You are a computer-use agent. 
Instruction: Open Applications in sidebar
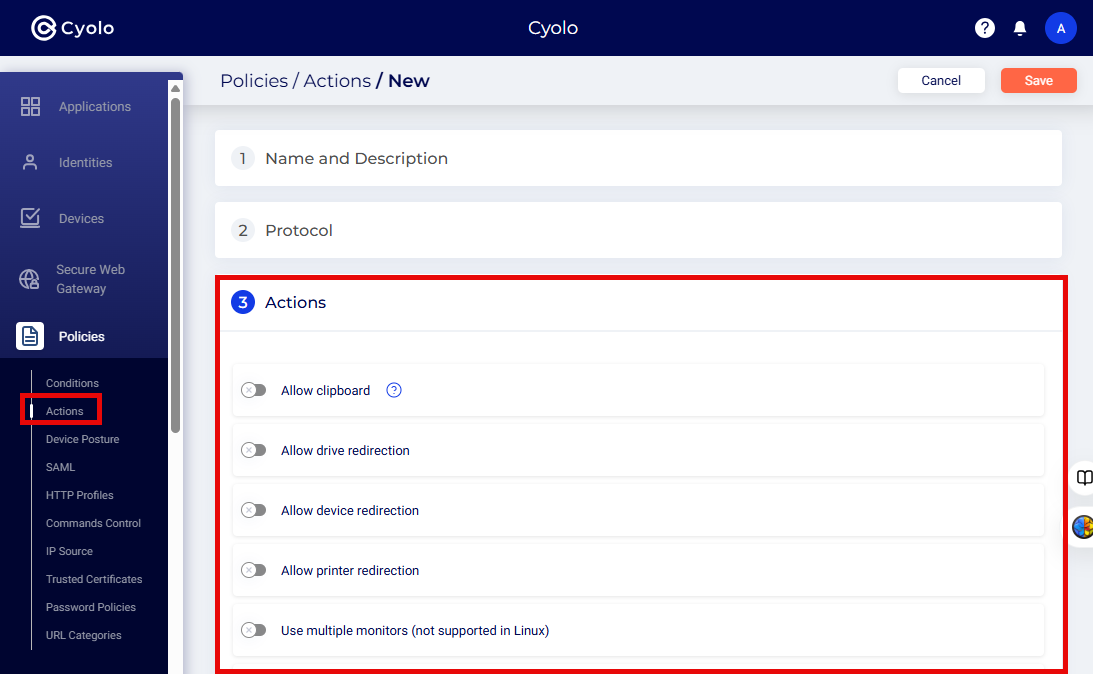click(95, 107)
